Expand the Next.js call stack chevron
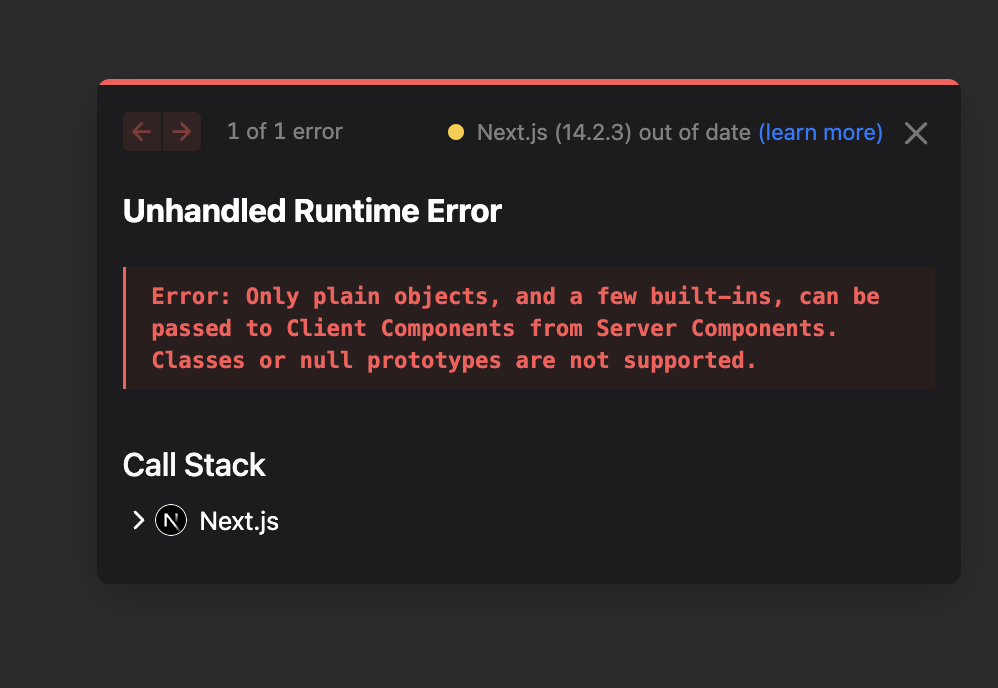The height and width of the screenshot is (688, 998). pos(138,520)
